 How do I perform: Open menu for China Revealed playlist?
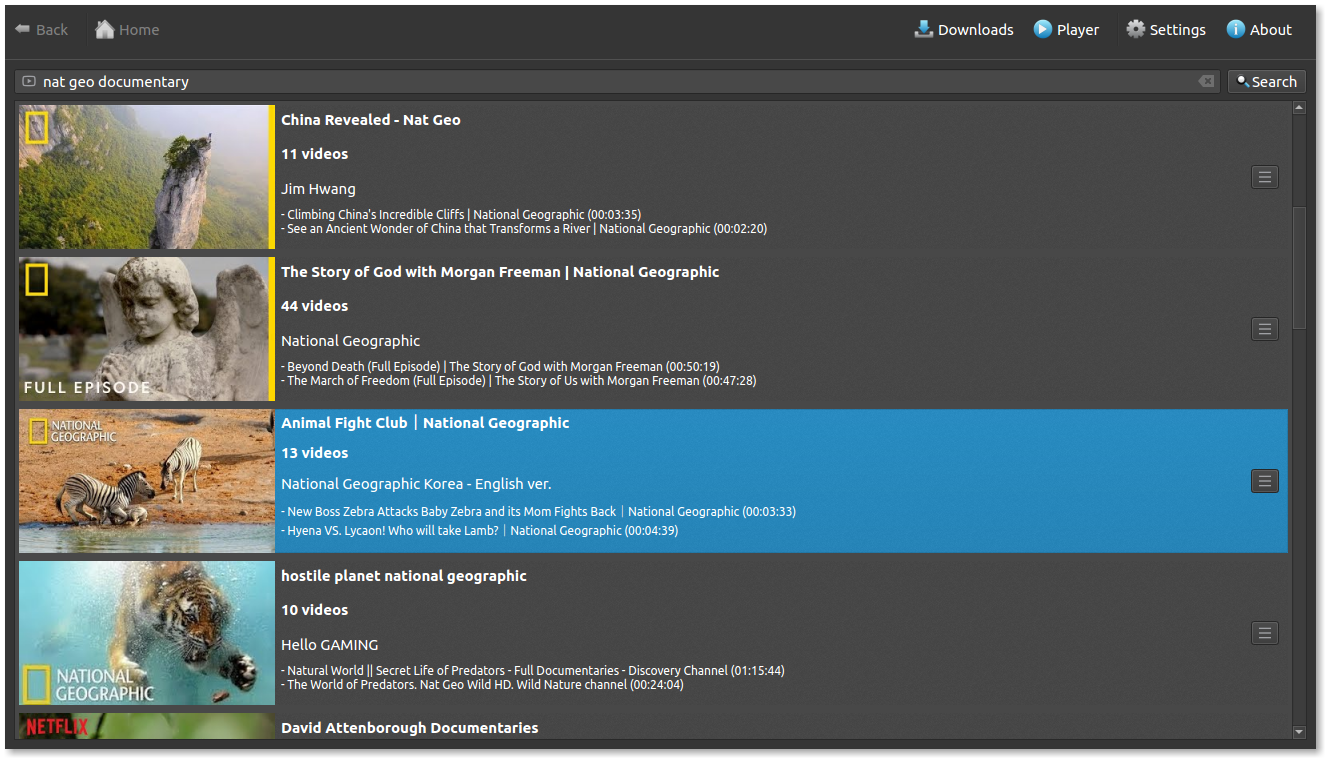tap(1264, 177)
